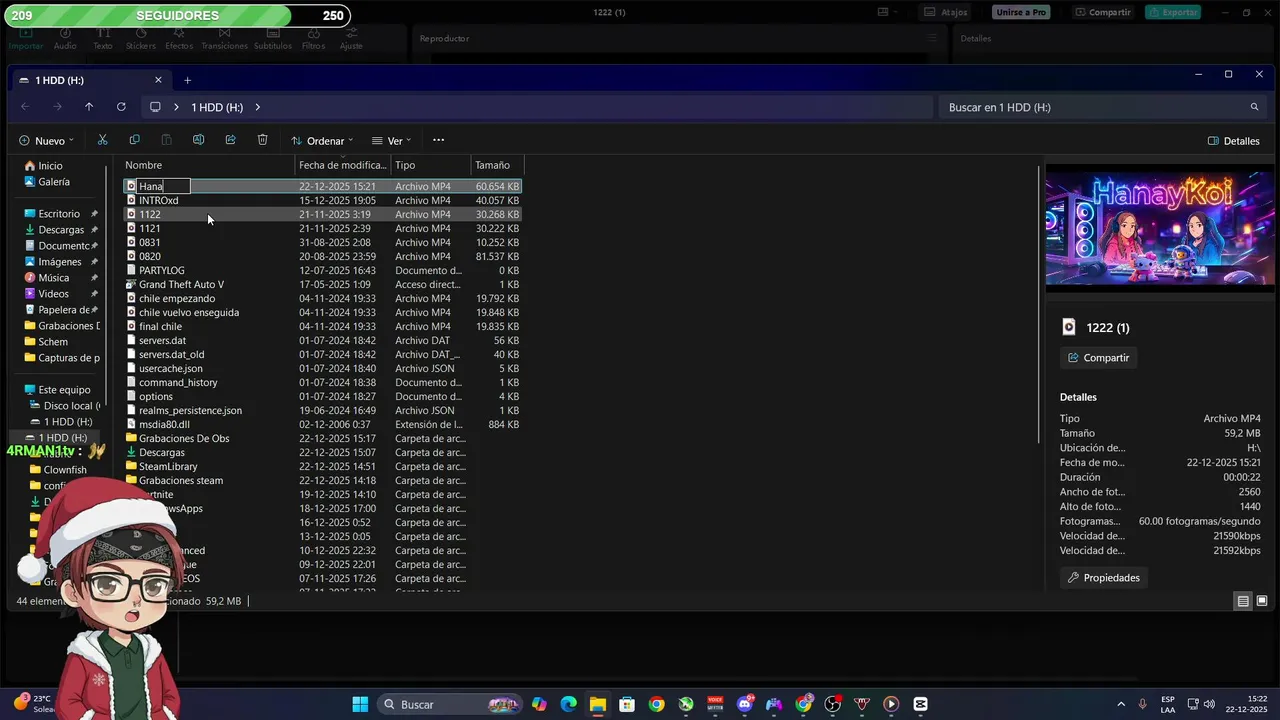Click the Rename icon in Explorer toolbar

coord(198,140)
